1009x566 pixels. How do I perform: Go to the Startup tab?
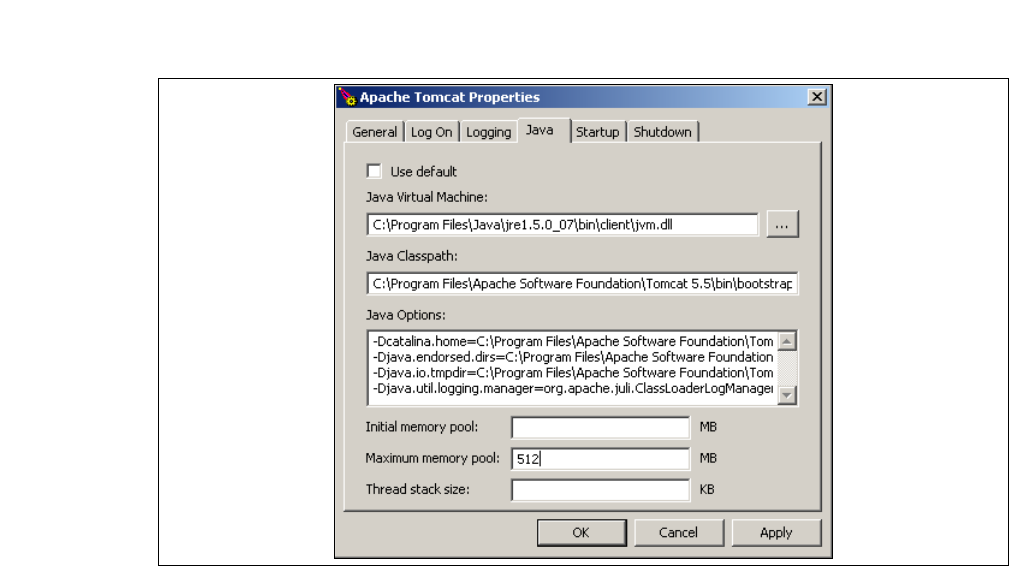[597, 132]
